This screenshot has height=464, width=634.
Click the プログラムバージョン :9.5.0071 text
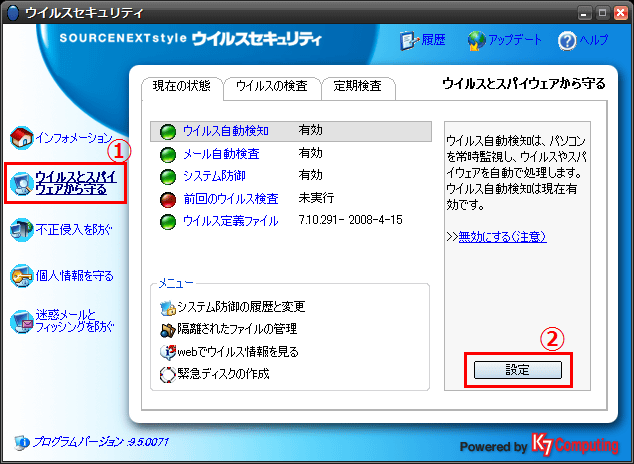101,442
